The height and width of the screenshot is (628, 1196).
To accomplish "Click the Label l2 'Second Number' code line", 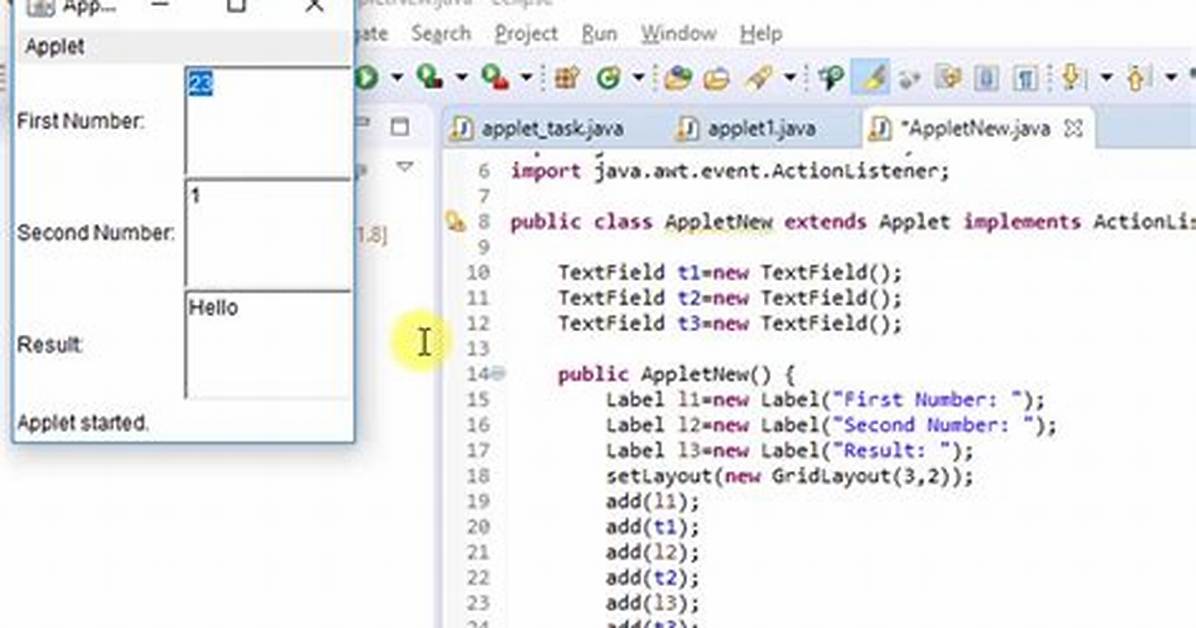I will (831, 425).
